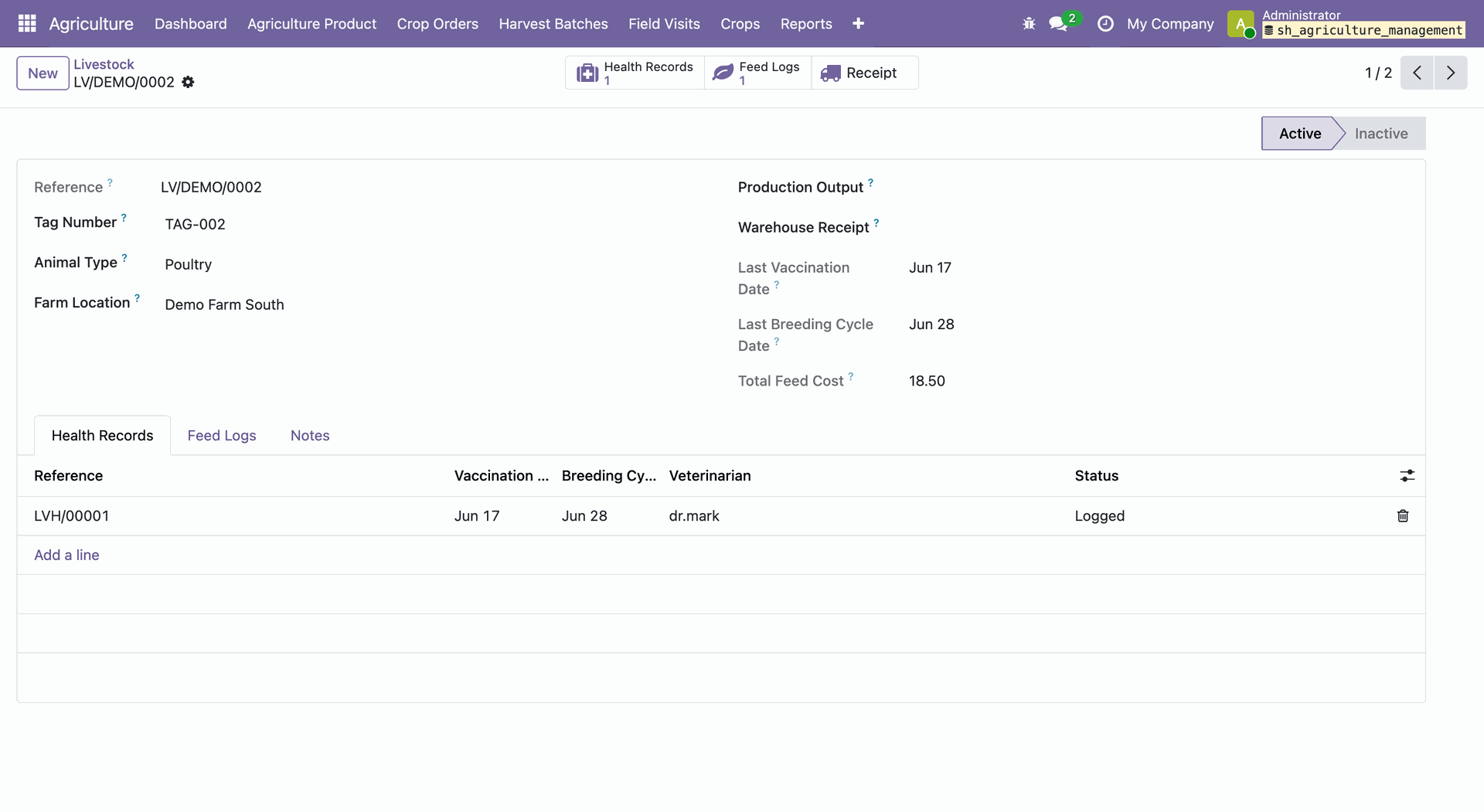Open the Crop Orders menu

[x=437, y=24]
